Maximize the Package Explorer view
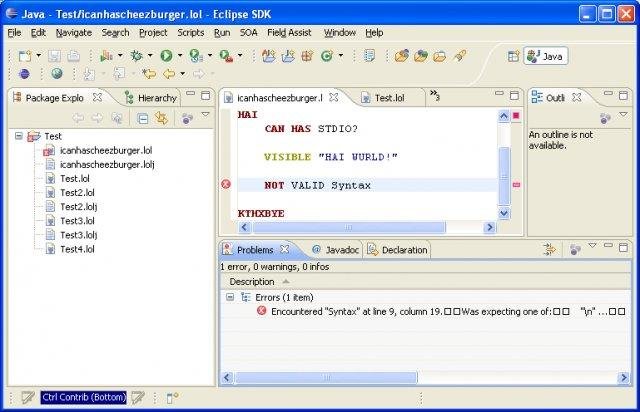The width and height of the screenshot is (640, 412). coord(206,96)
